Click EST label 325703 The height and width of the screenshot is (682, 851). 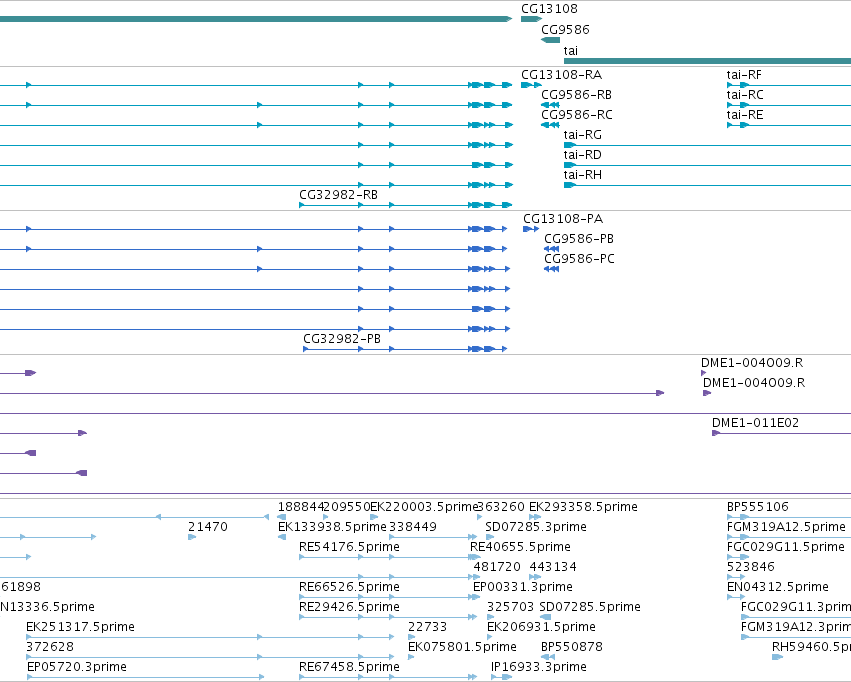511,607
